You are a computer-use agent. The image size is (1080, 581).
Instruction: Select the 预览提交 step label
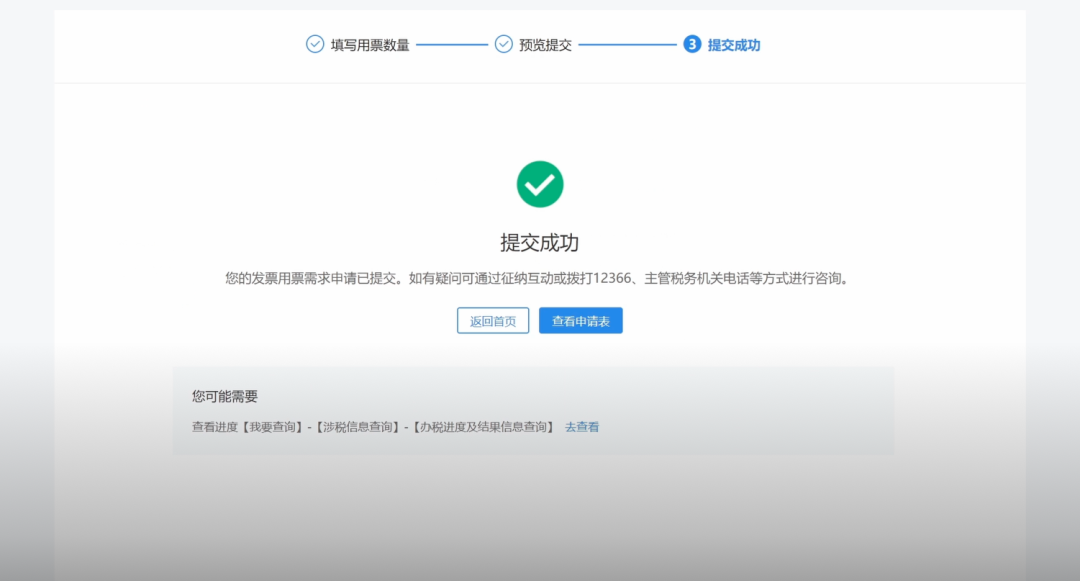(546, 45)
